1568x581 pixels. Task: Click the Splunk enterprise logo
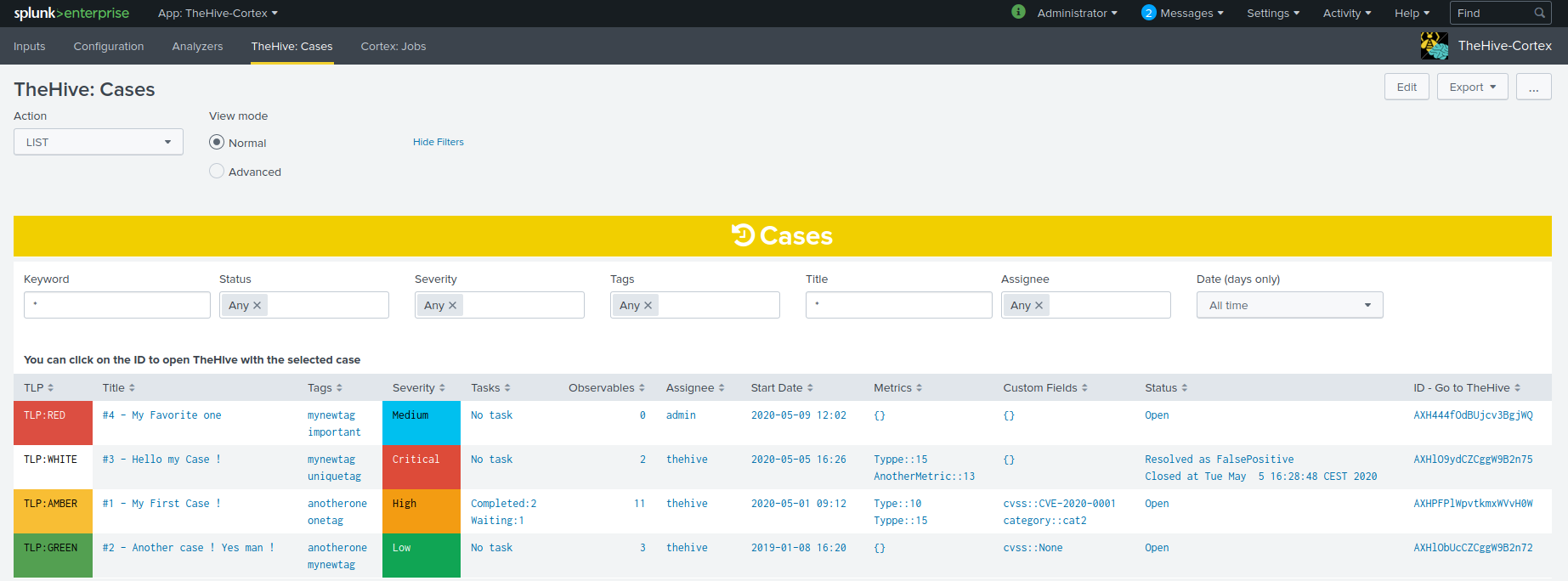[71, 13]
